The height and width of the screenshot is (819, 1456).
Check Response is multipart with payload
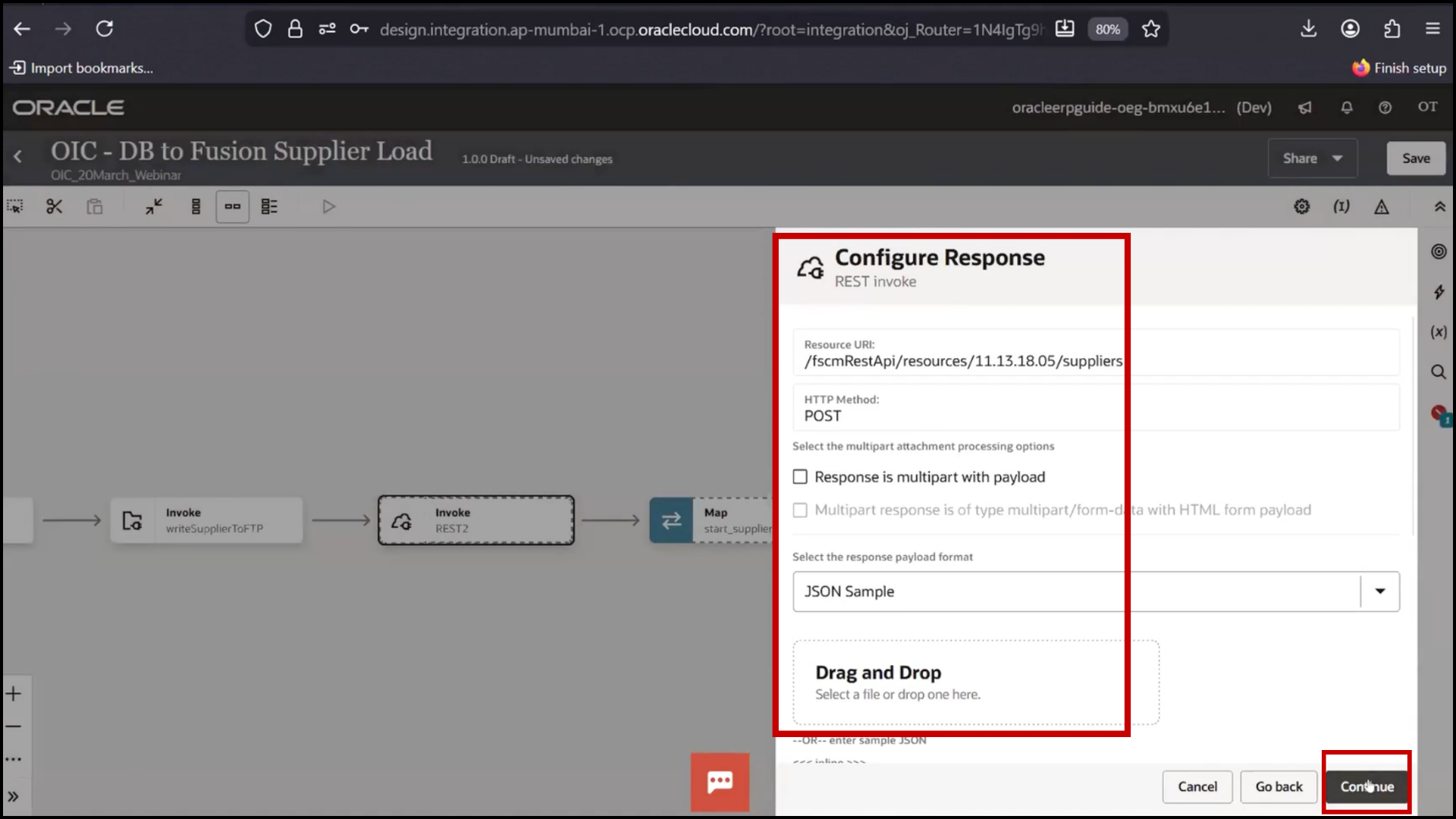point(800,477)
